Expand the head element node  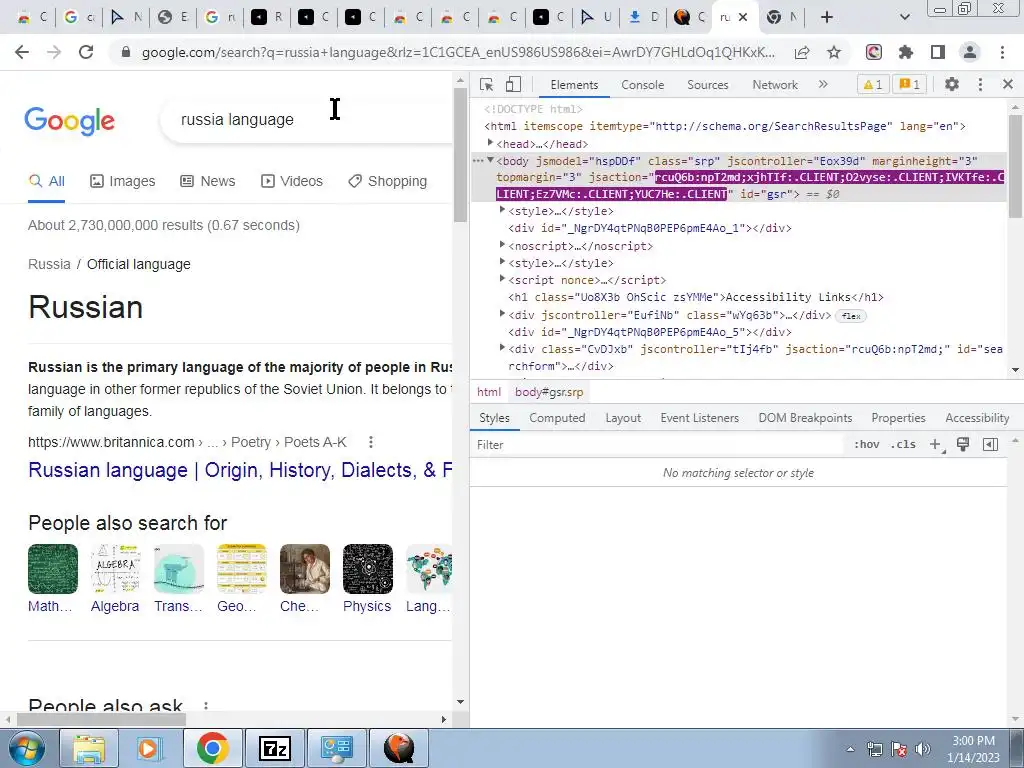click(x=490, y=143)
